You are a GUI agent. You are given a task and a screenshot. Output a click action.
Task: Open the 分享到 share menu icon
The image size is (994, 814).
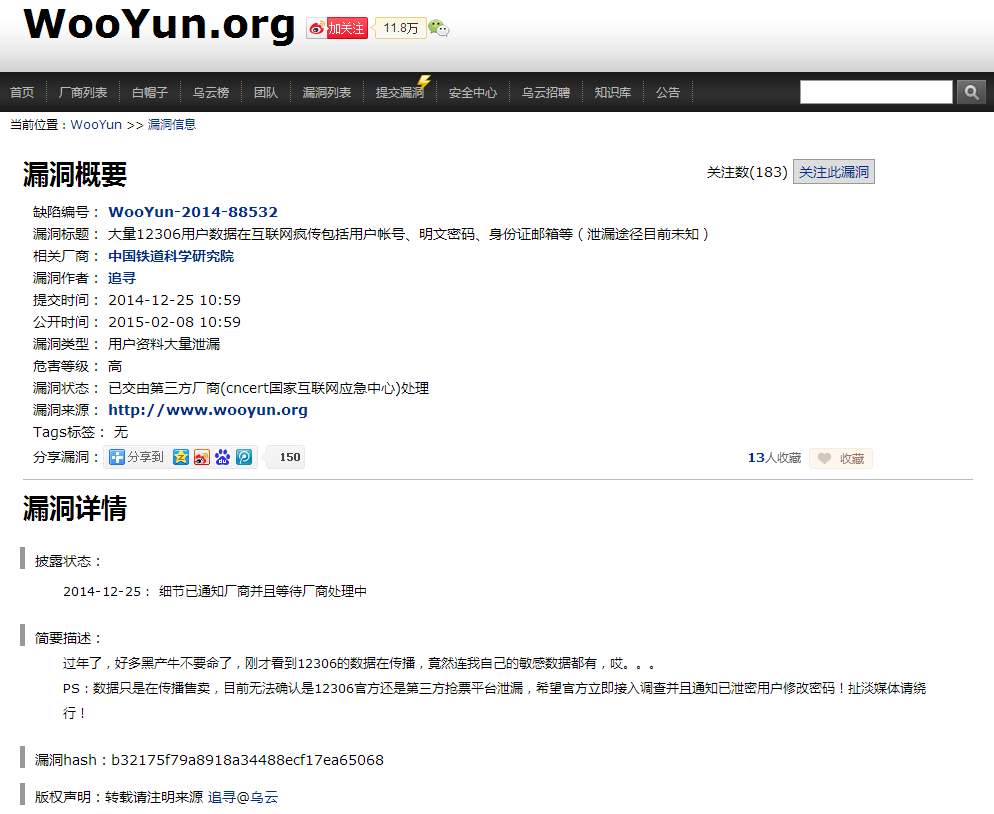pyautogui.click(x=117, y=457)
